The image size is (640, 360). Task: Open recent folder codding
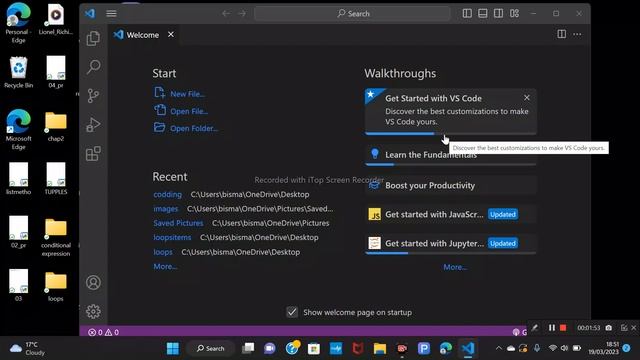[167, 194]
